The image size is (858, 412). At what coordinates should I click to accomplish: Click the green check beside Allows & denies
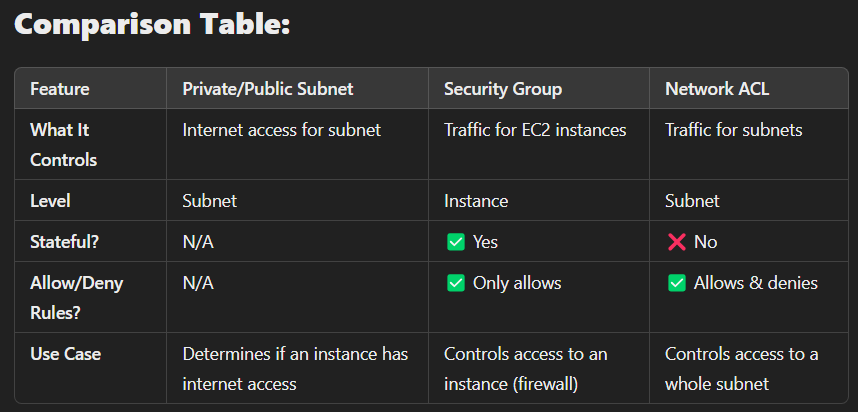tap(676, 283)
